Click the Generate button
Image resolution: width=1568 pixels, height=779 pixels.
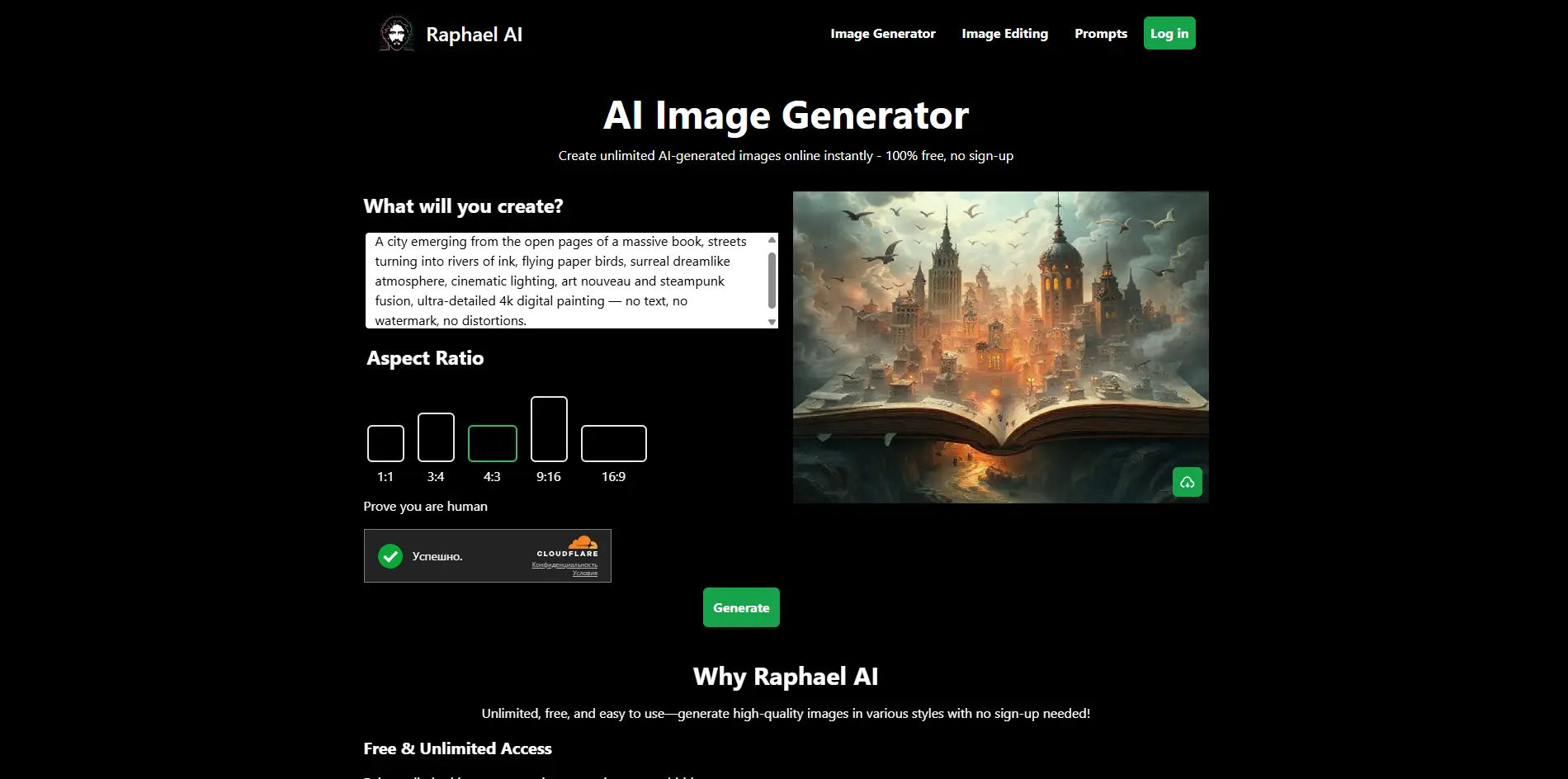[x=740, y=607]
